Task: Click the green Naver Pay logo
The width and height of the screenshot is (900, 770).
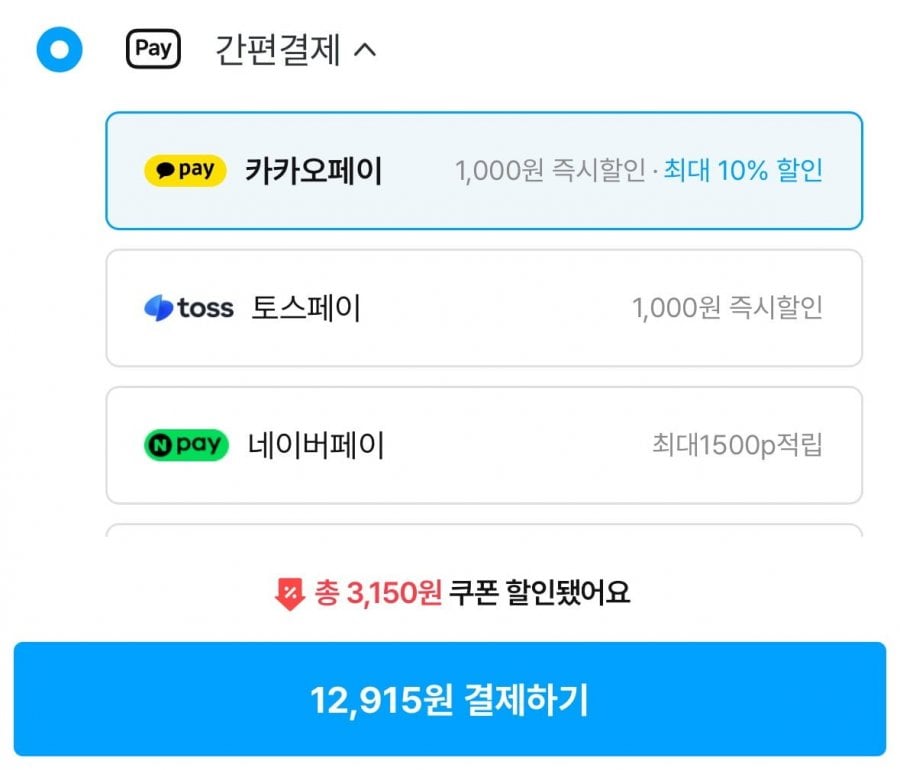Action: (x=185, y=445)
